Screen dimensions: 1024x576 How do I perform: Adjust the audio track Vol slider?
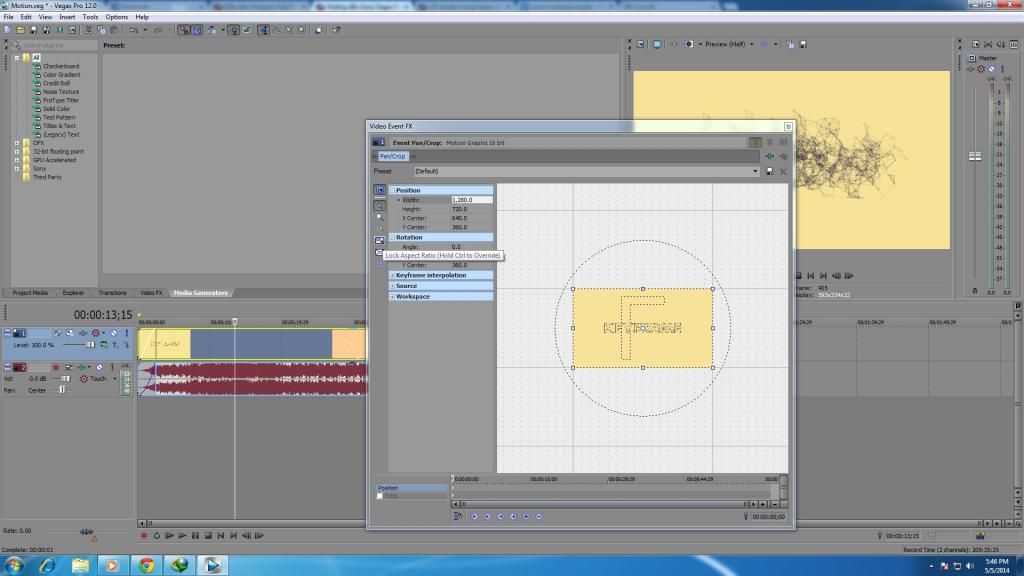coord(65,379)
